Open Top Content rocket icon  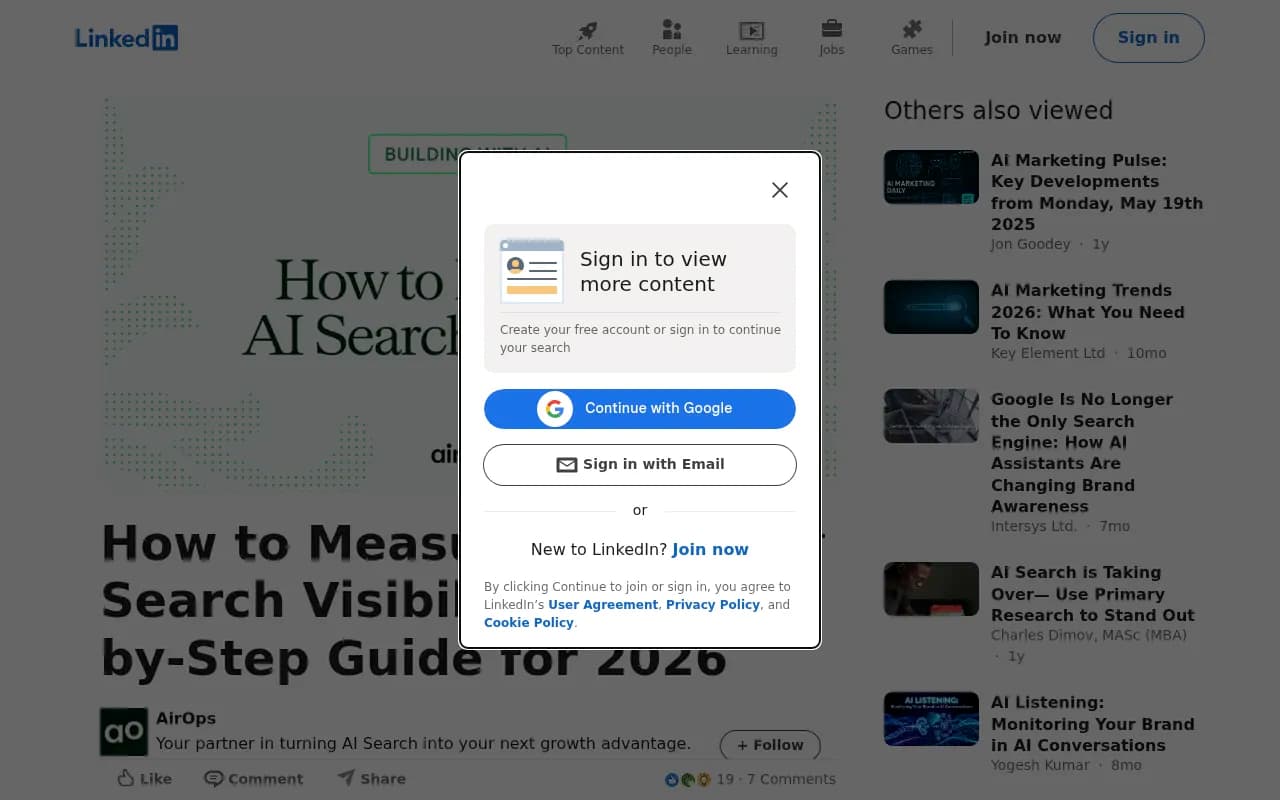[588, 30]
